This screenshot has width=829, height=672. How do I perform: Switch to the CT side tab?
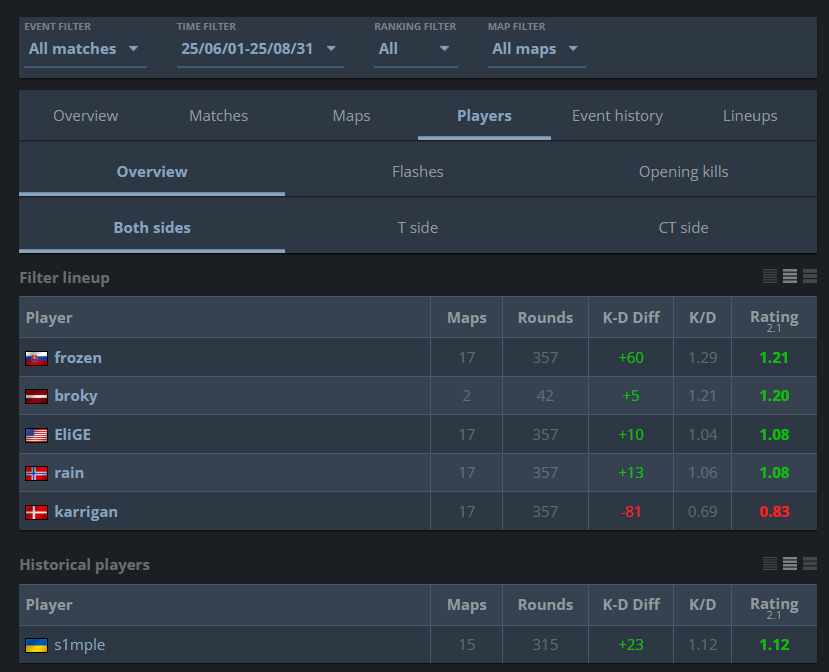684,228
